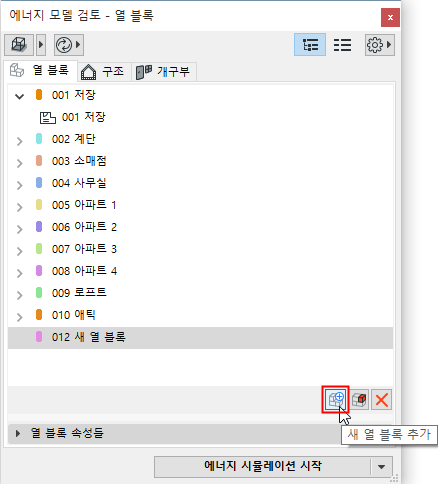This screenshot has height=484, width=438.
Task: Select the 008 아파트 4 row text
Action: point(84,271)
